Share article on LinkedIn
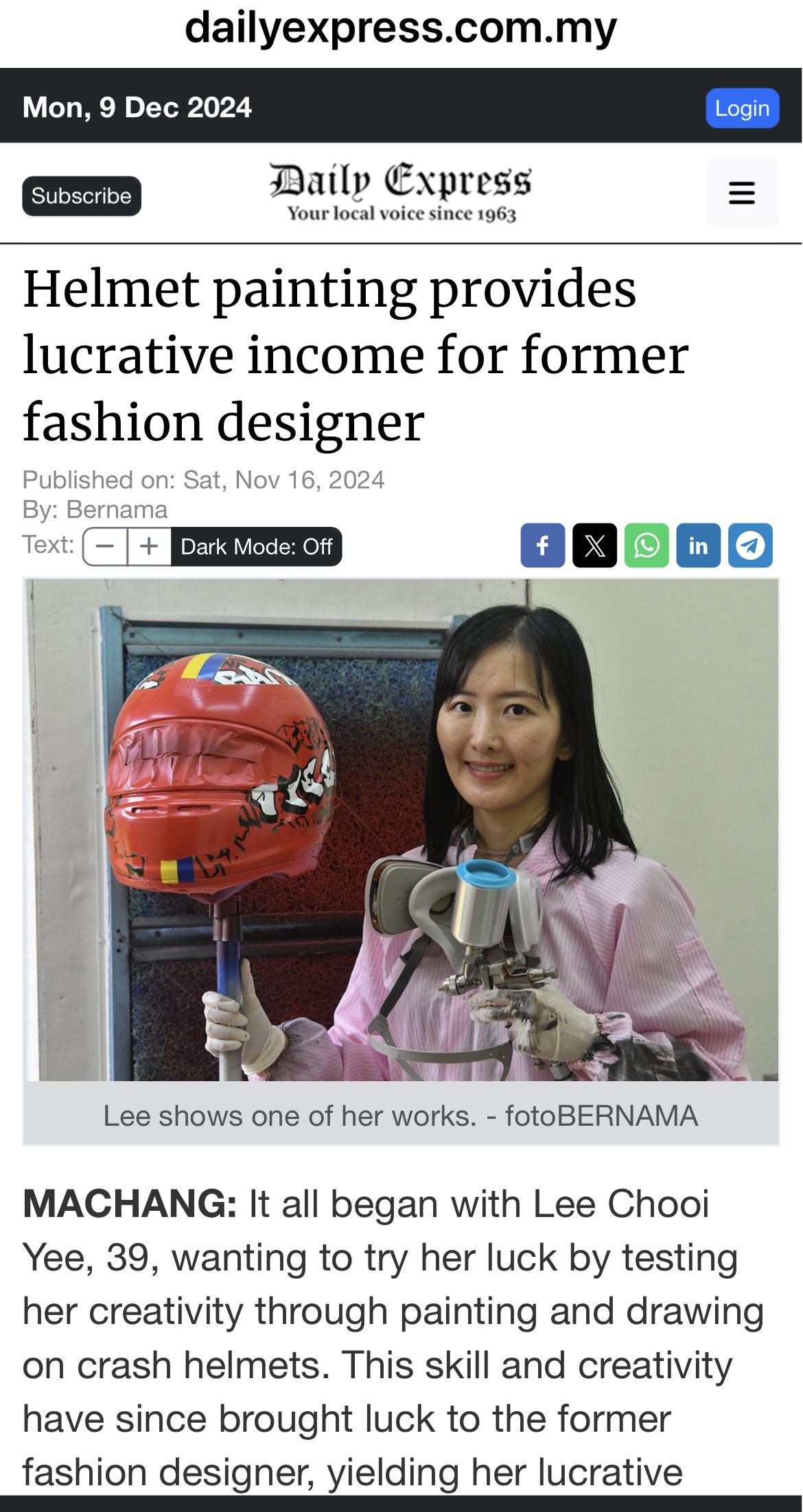Image resolution: width=803 pixels, height=1512 pixels. [698, 545]
